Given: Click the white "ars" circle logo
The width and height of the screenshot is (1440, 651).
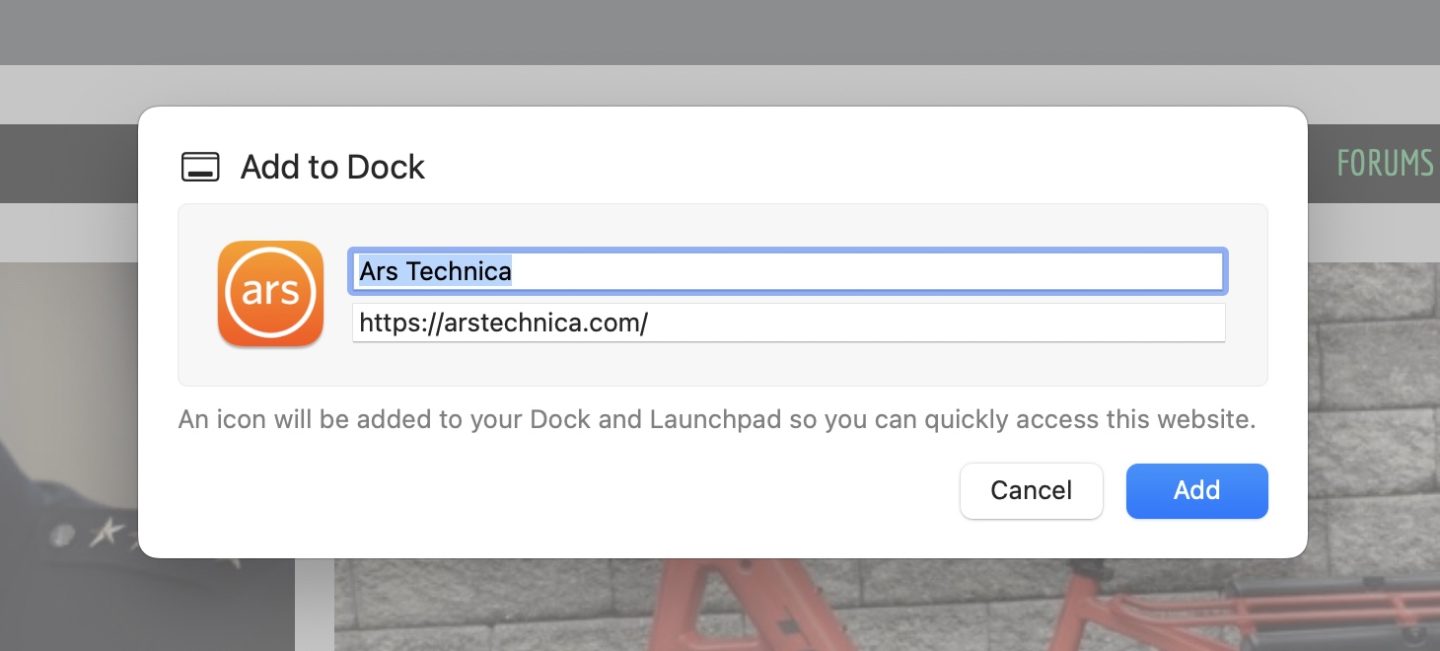Looking at the screenshot, I should pyautogui.click(x=270, y=291).
